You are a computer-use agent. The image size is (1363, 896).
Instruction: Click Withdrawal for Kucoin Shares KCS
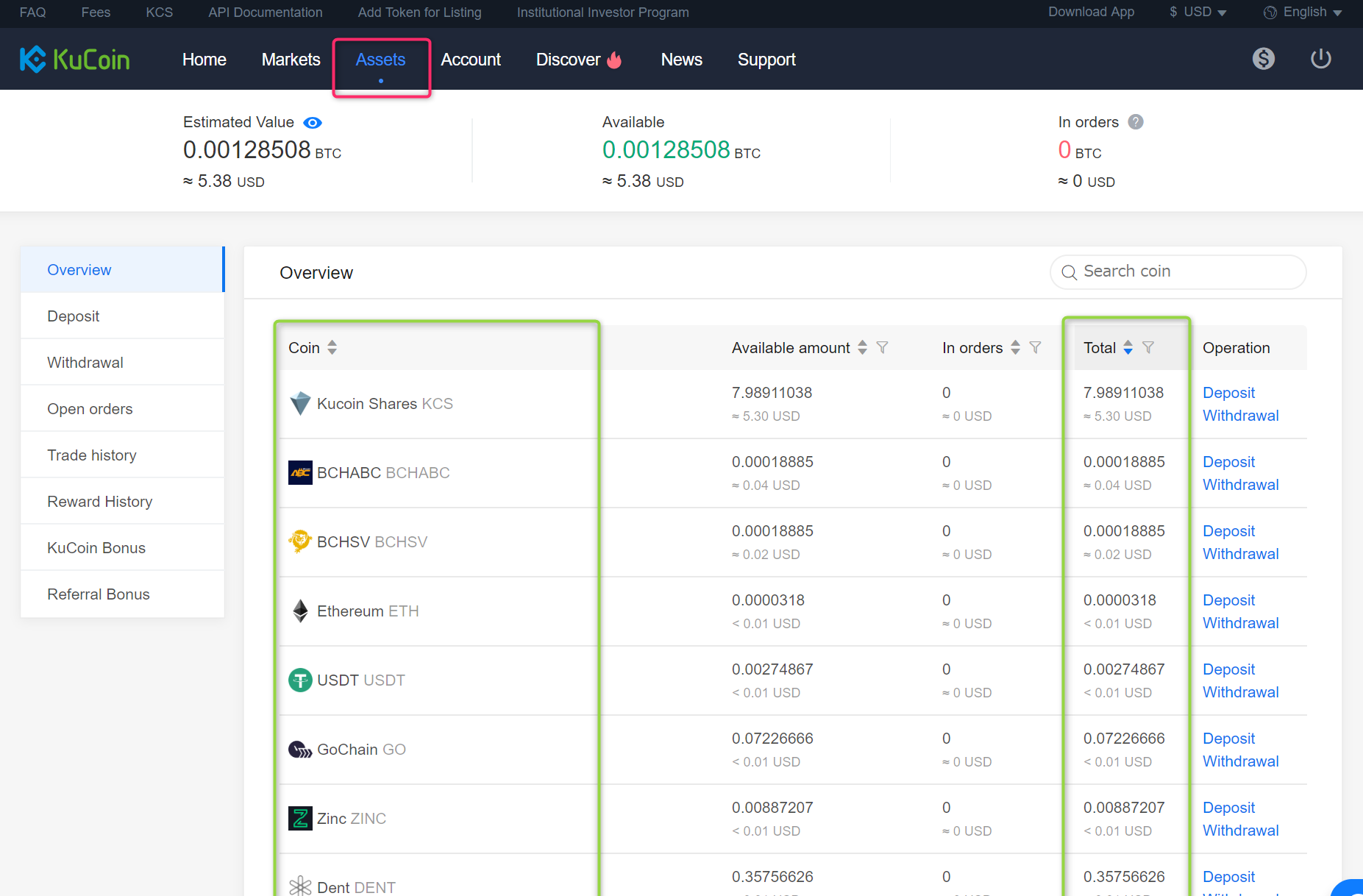point(1241,416)
